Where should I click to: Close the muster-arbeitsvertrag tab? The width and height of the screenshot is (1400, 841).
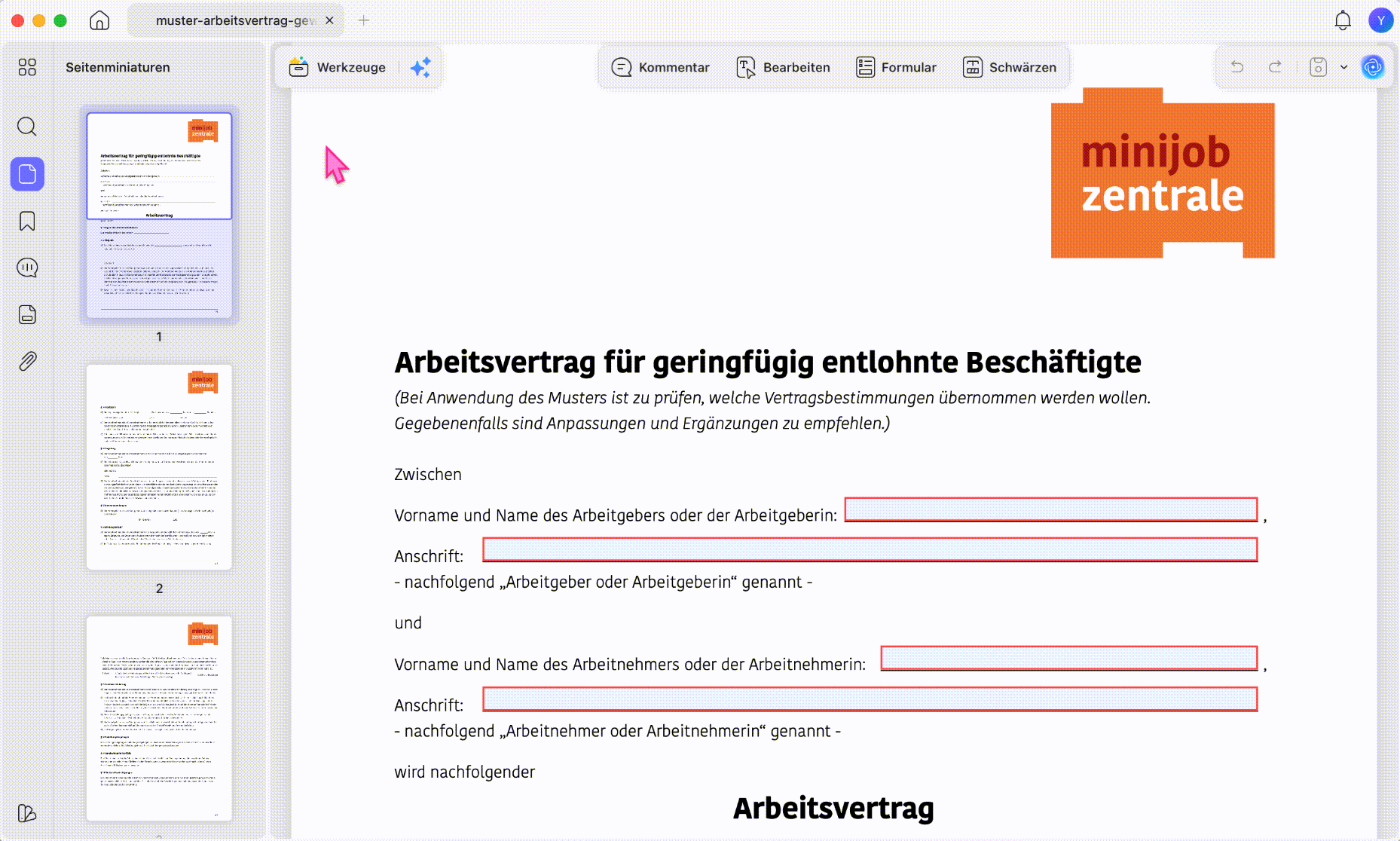click(329, 20)
